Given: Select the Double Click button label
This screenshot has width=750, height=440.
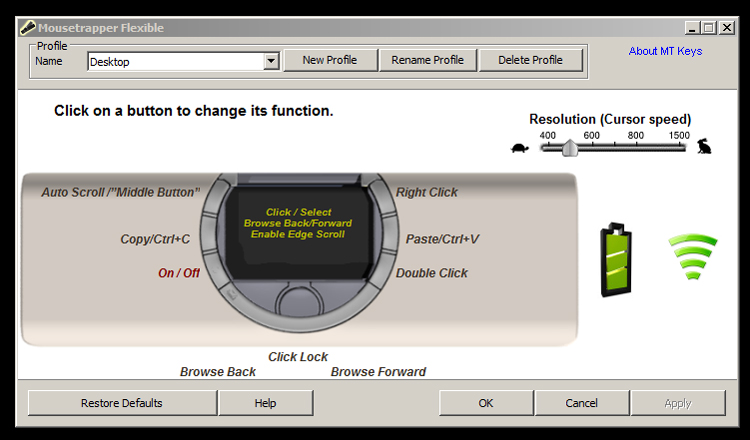Looking at the screenshot, I should [432, 273].
